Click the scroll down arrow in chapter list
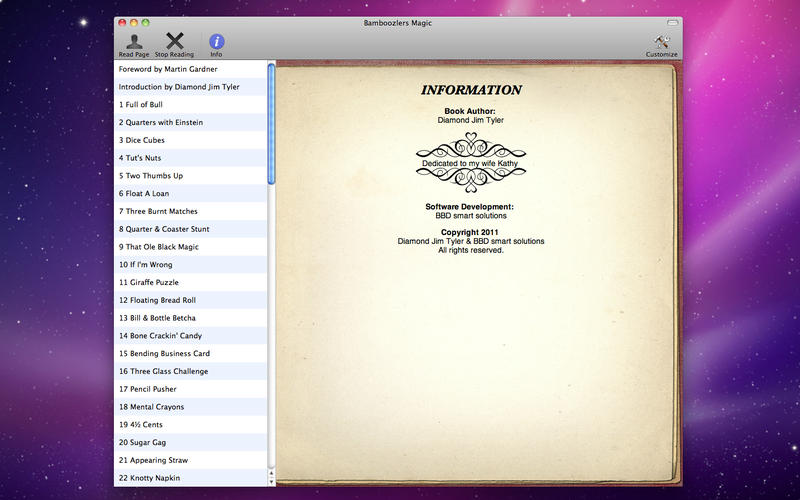Viewport: 800px width, 500px height. (271, 481)
